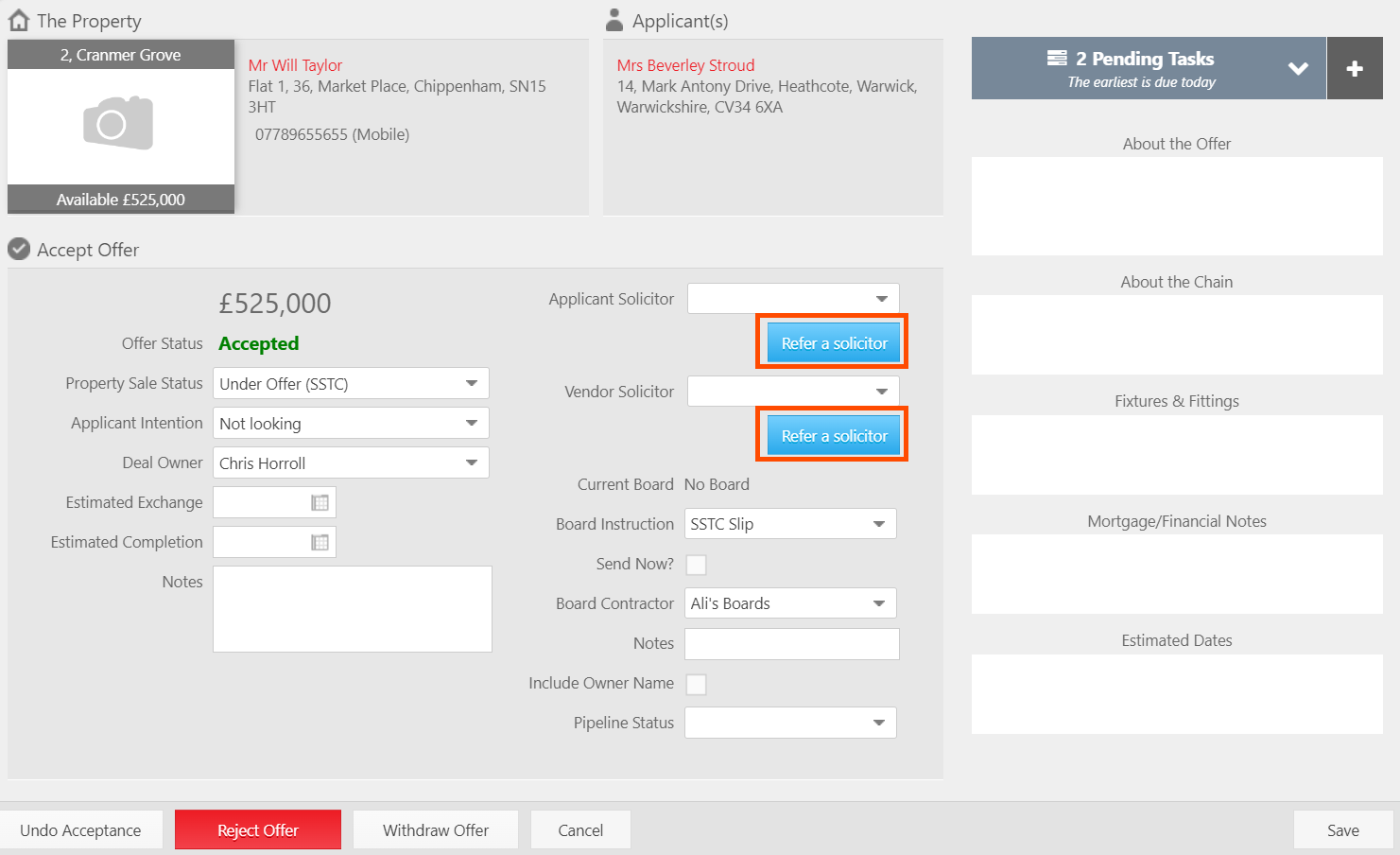Click the £525,000 offer amount
The image size is (1400, 855).
(x=275, y=304)
